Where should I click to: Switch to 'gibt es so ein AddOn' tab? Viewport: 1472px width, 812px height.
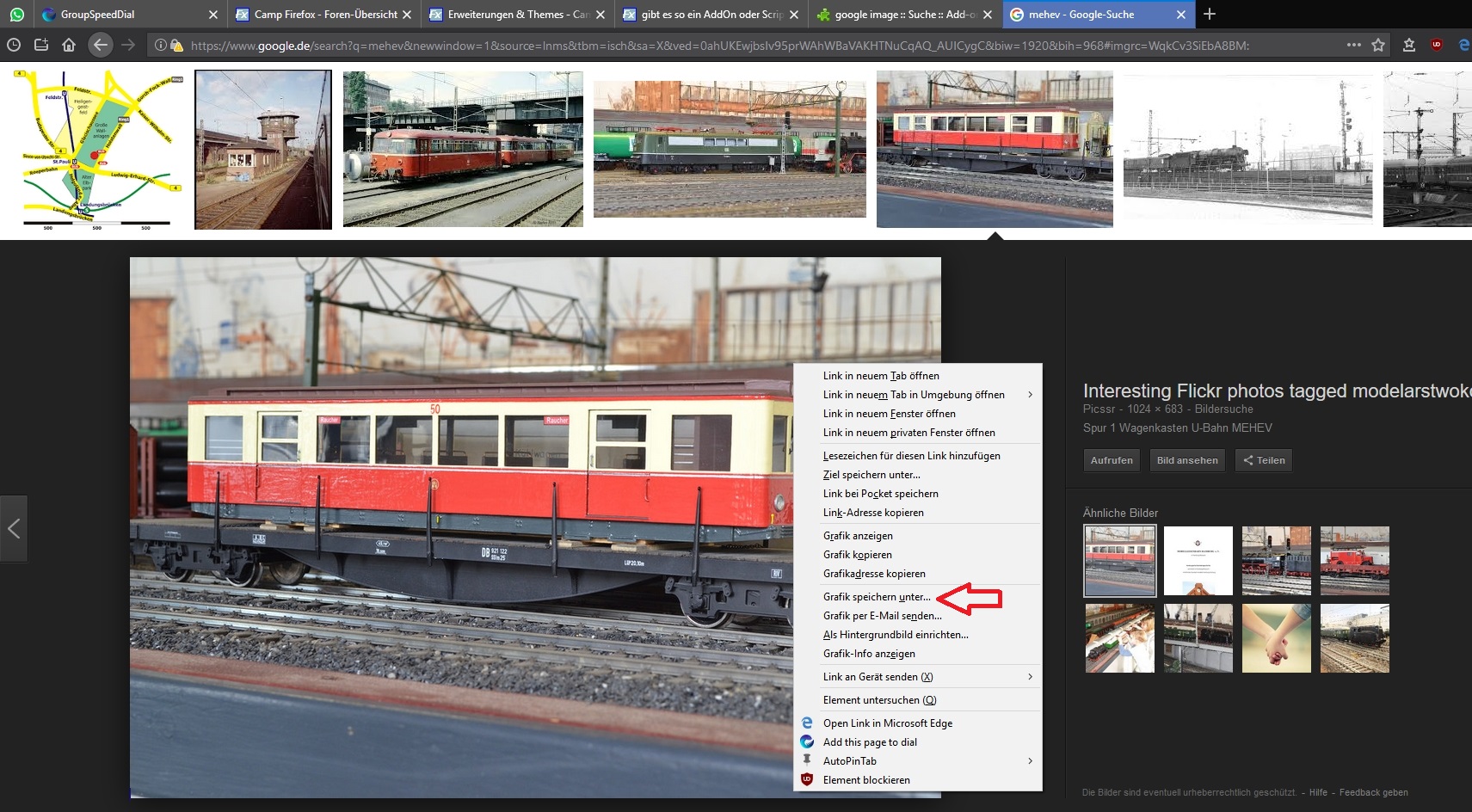[711, 15]
